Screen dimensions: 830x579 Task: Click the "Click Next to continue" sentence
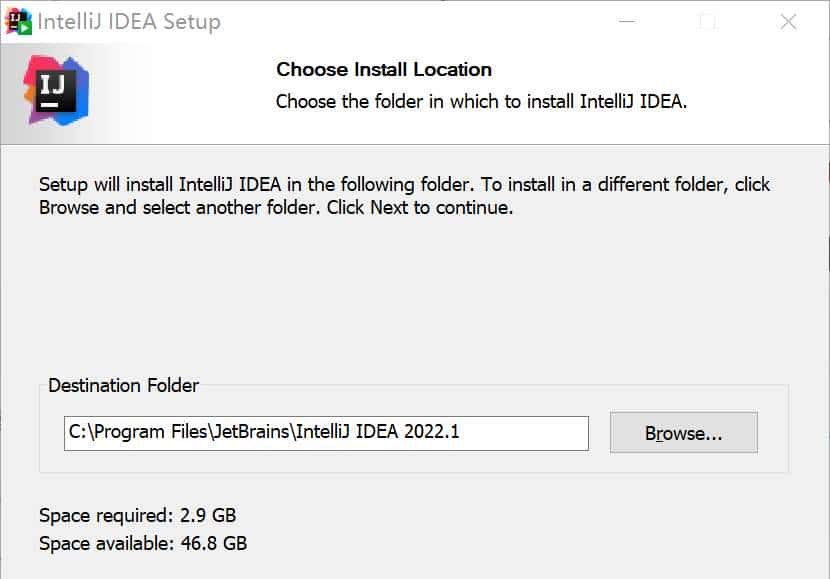[x=441, y=209]
